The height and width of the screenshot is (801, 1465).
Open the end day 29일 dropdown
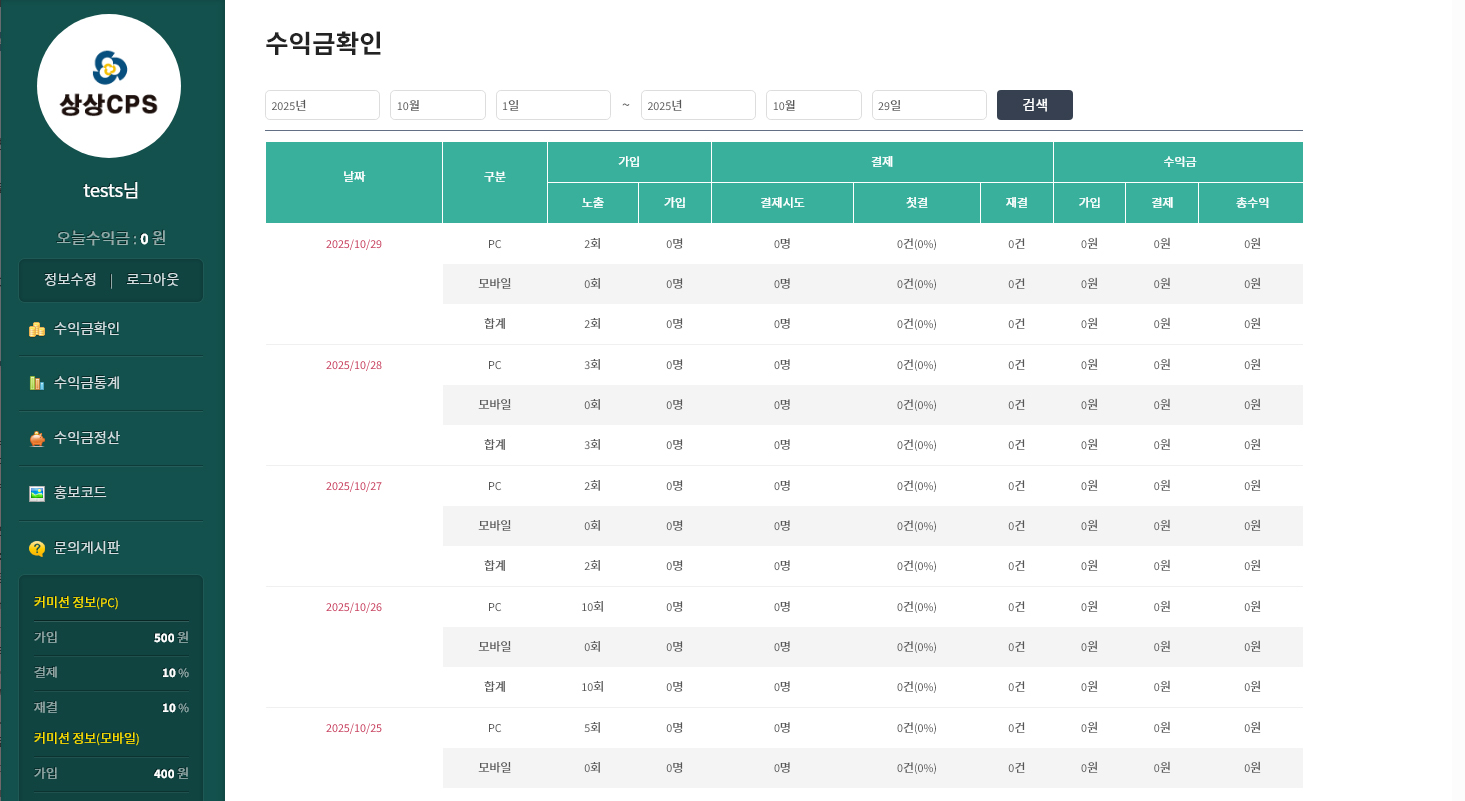tap(929, 105)
